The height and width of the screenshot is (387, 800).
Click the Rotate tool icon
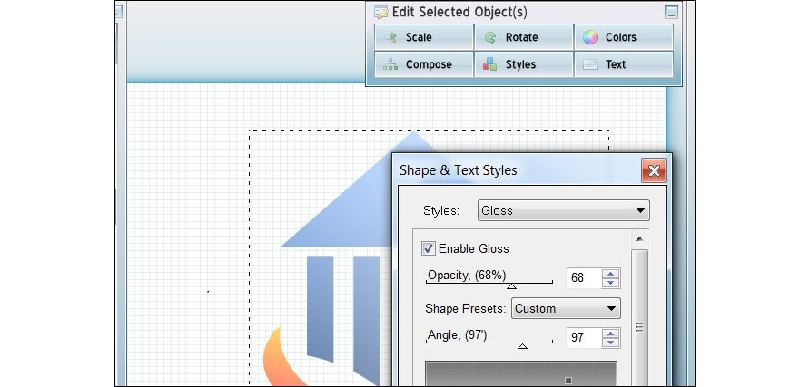[x=490, y=37]
